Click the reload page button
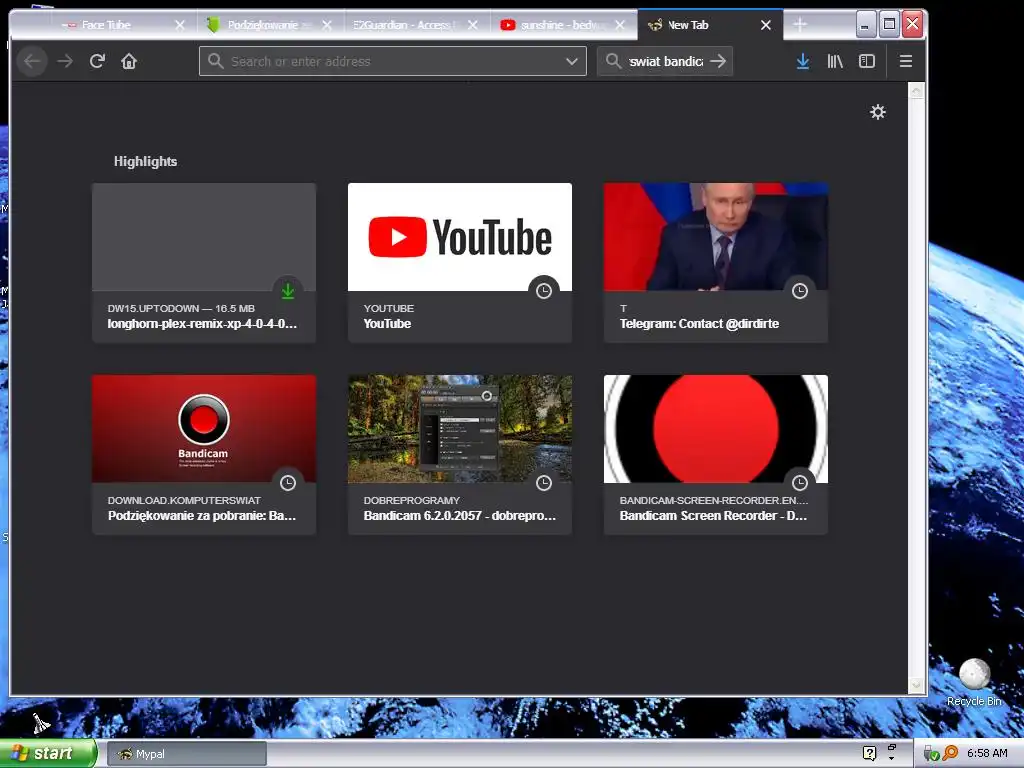 97,61
